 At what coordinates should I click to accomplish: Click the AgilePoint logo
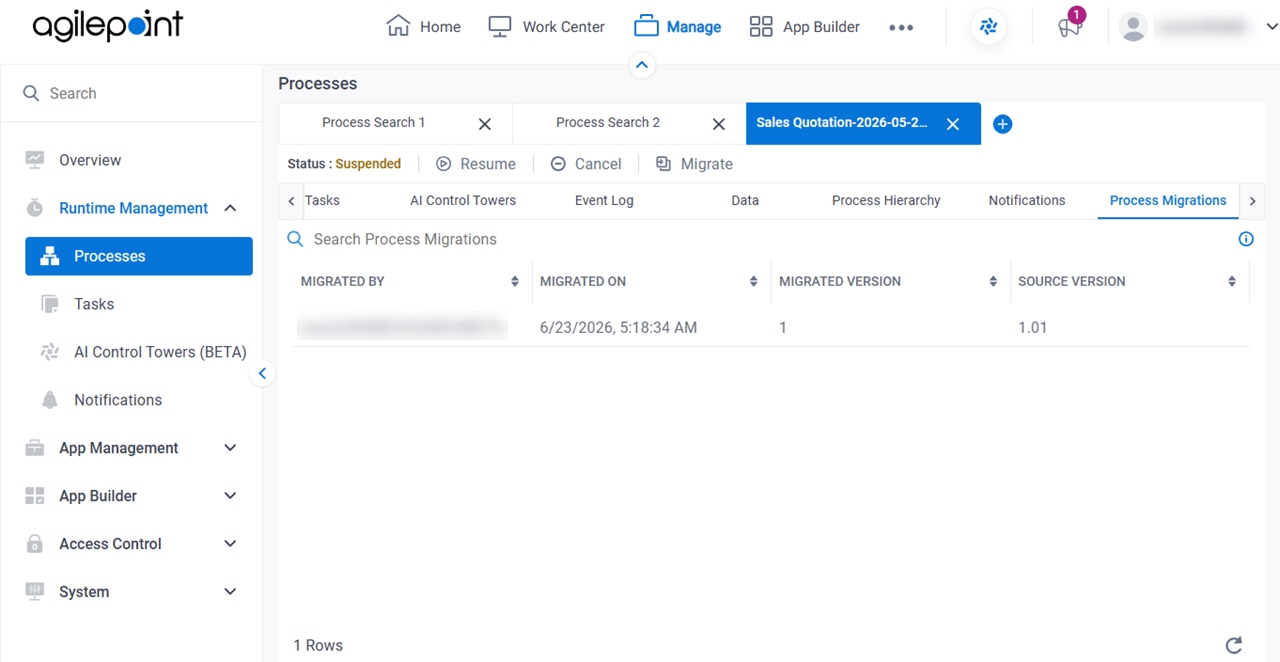coord(108,27)
